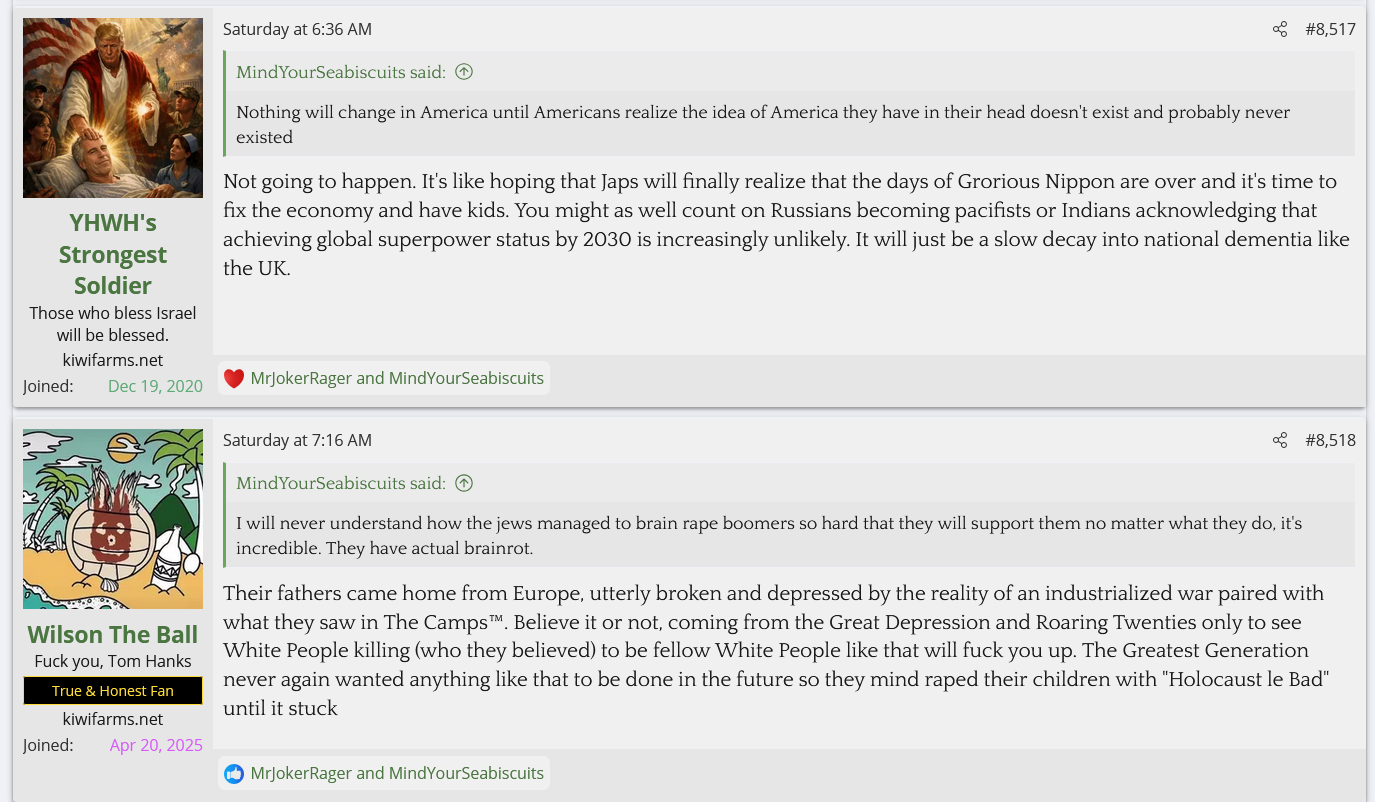The height and width of the screenshot is (802, 1375).
Task: Jump to quoted post arrow in post #8,518
Action: [464, 483]
